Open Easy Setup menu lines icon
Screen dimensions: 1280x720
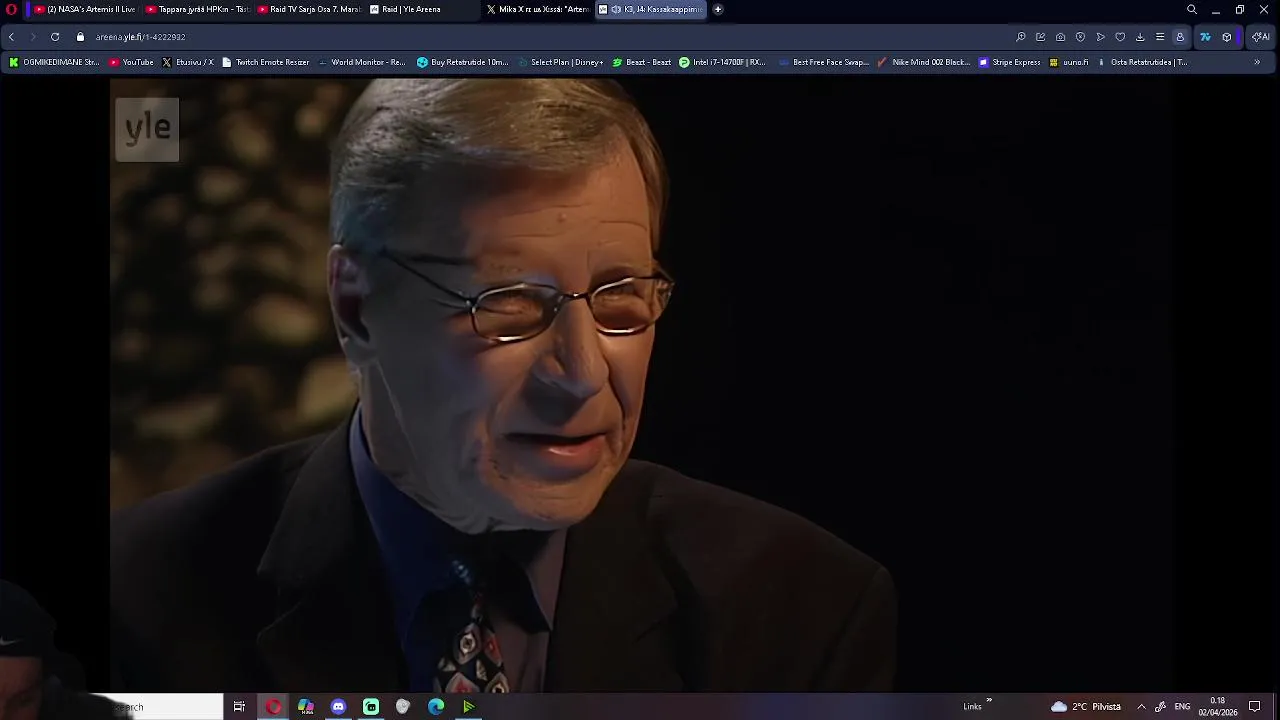(1160, 37)
